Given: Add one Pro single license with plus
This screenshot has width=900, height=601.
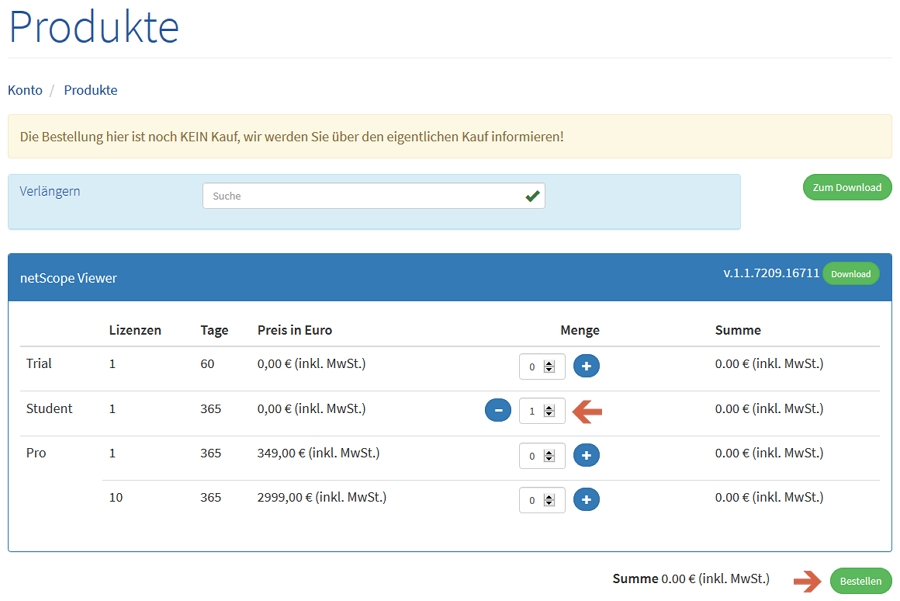Looking at the screenshot, I should point(586,455).
